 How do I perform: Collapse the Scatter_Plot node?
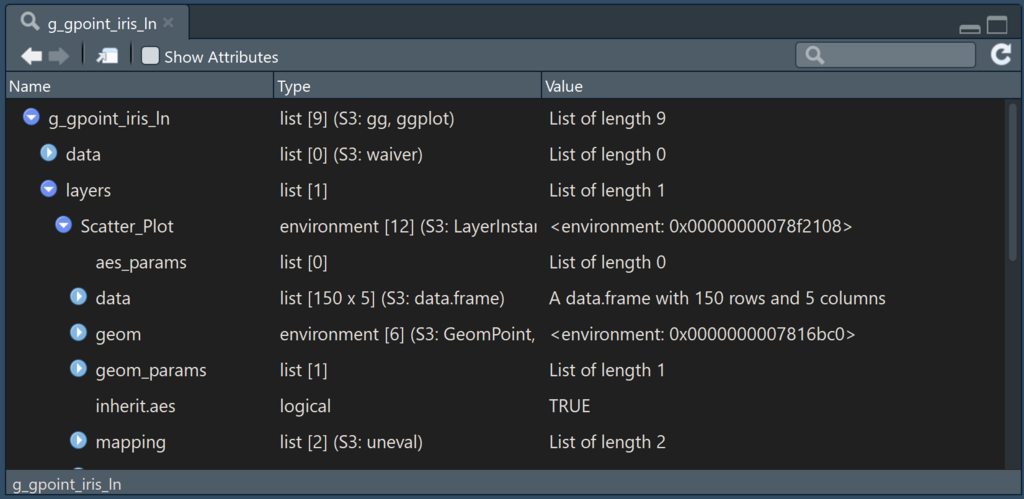[63, 226]
